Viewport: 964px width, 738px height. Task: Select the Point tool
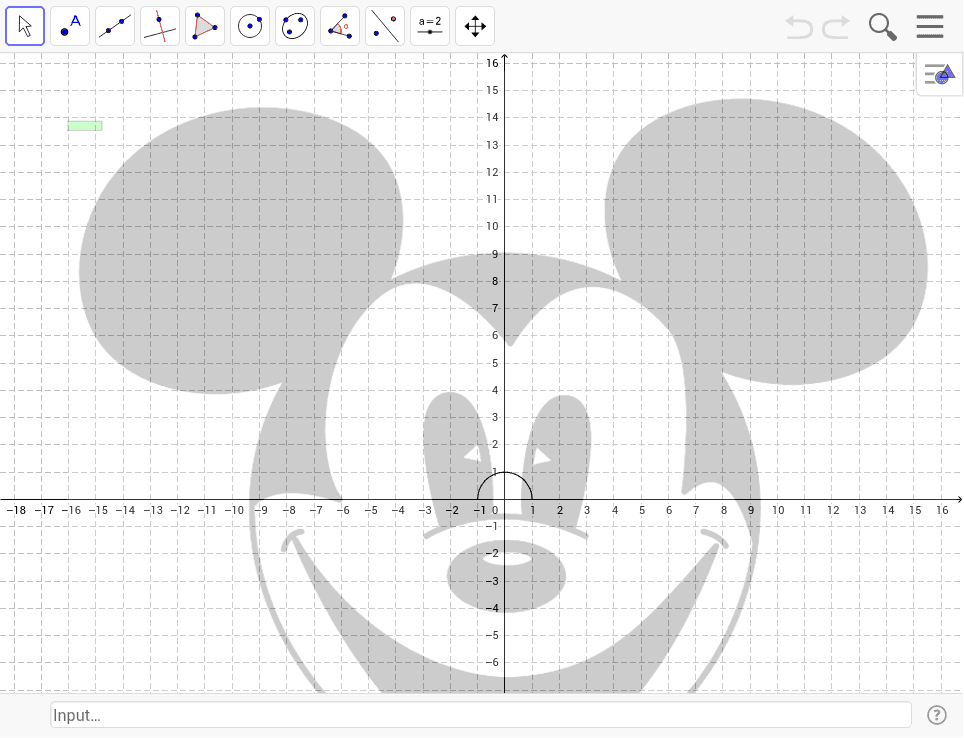(70, 26)
